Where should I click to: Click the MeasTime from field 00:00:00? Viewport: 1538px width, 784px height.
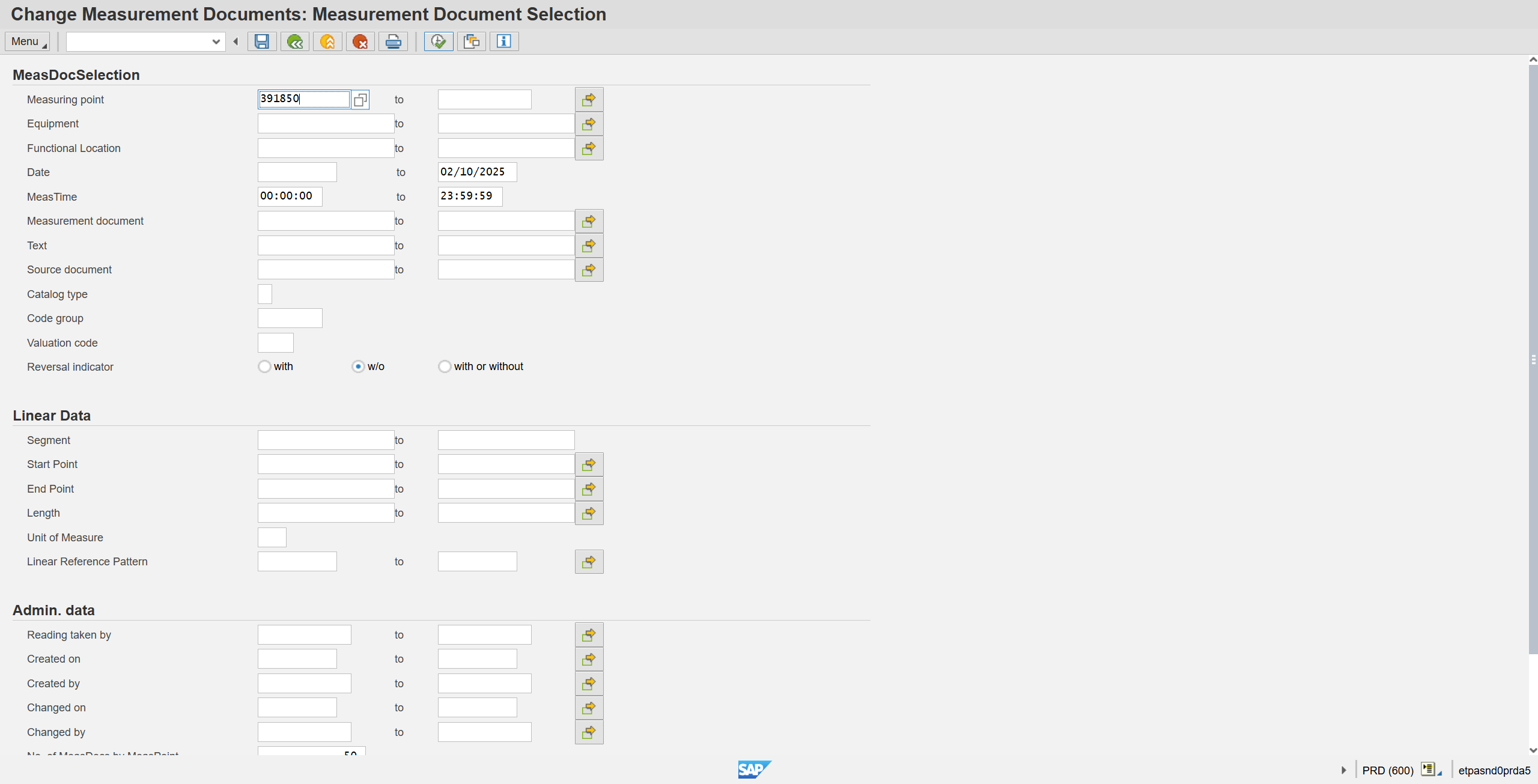click(290, 196)
